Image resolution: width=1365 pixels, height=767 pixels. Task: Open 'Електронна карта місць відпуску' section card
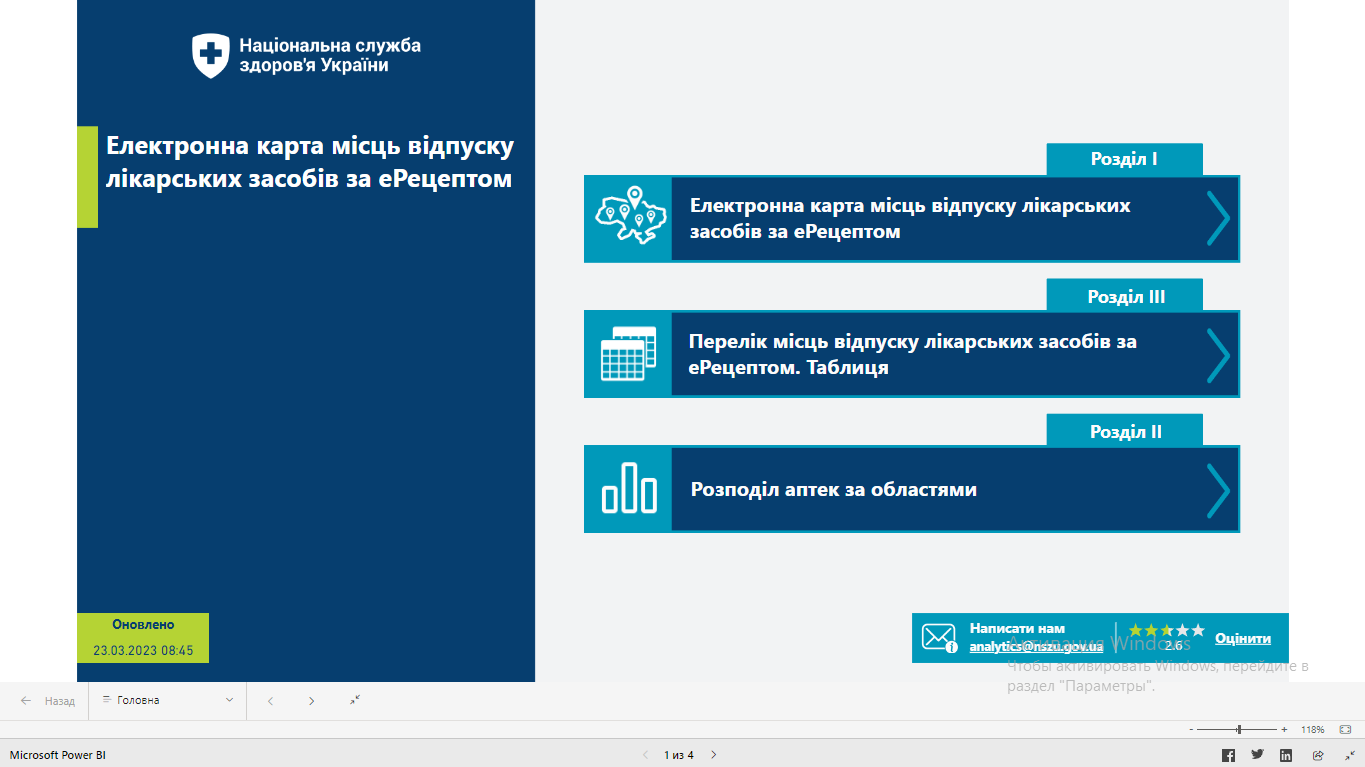[912, 219]
